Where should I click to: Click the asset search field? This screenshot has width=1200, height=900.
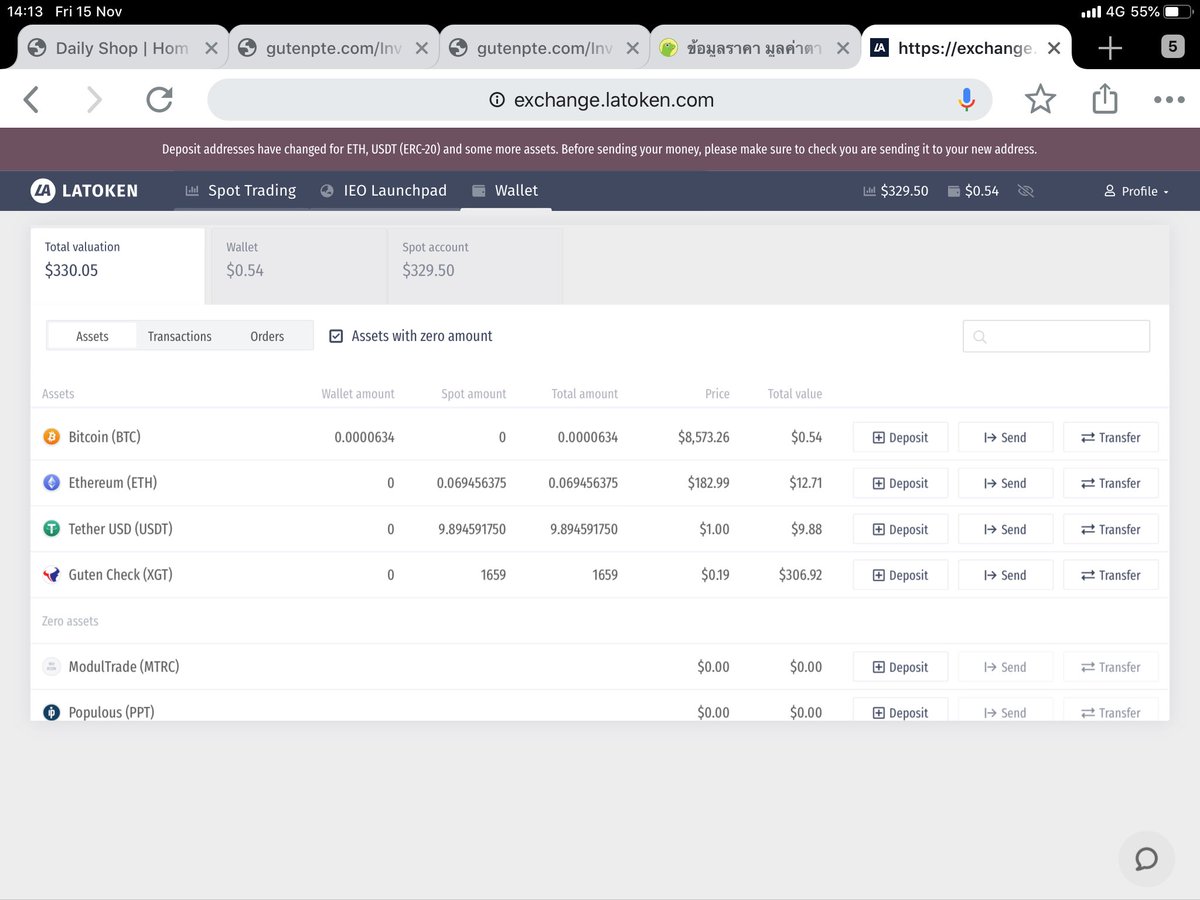coord(1056,336)
